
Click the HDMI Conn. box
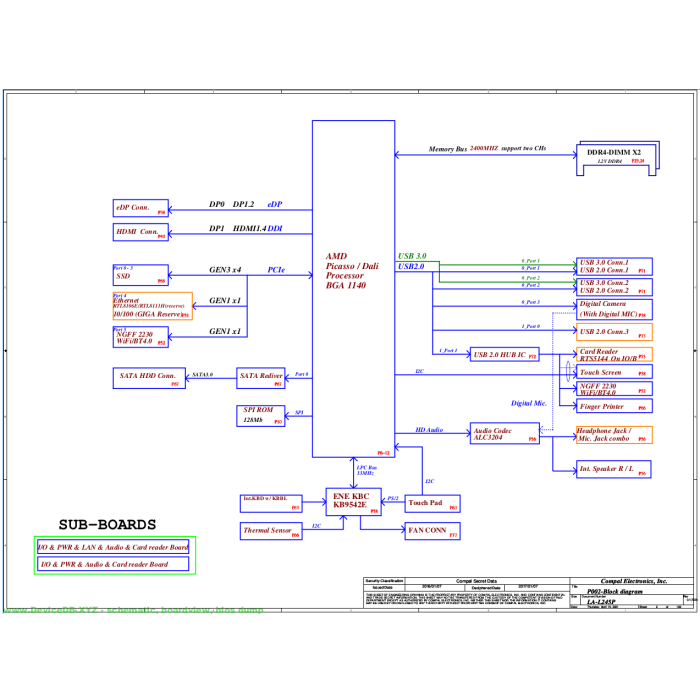click(x=141, y=232)
